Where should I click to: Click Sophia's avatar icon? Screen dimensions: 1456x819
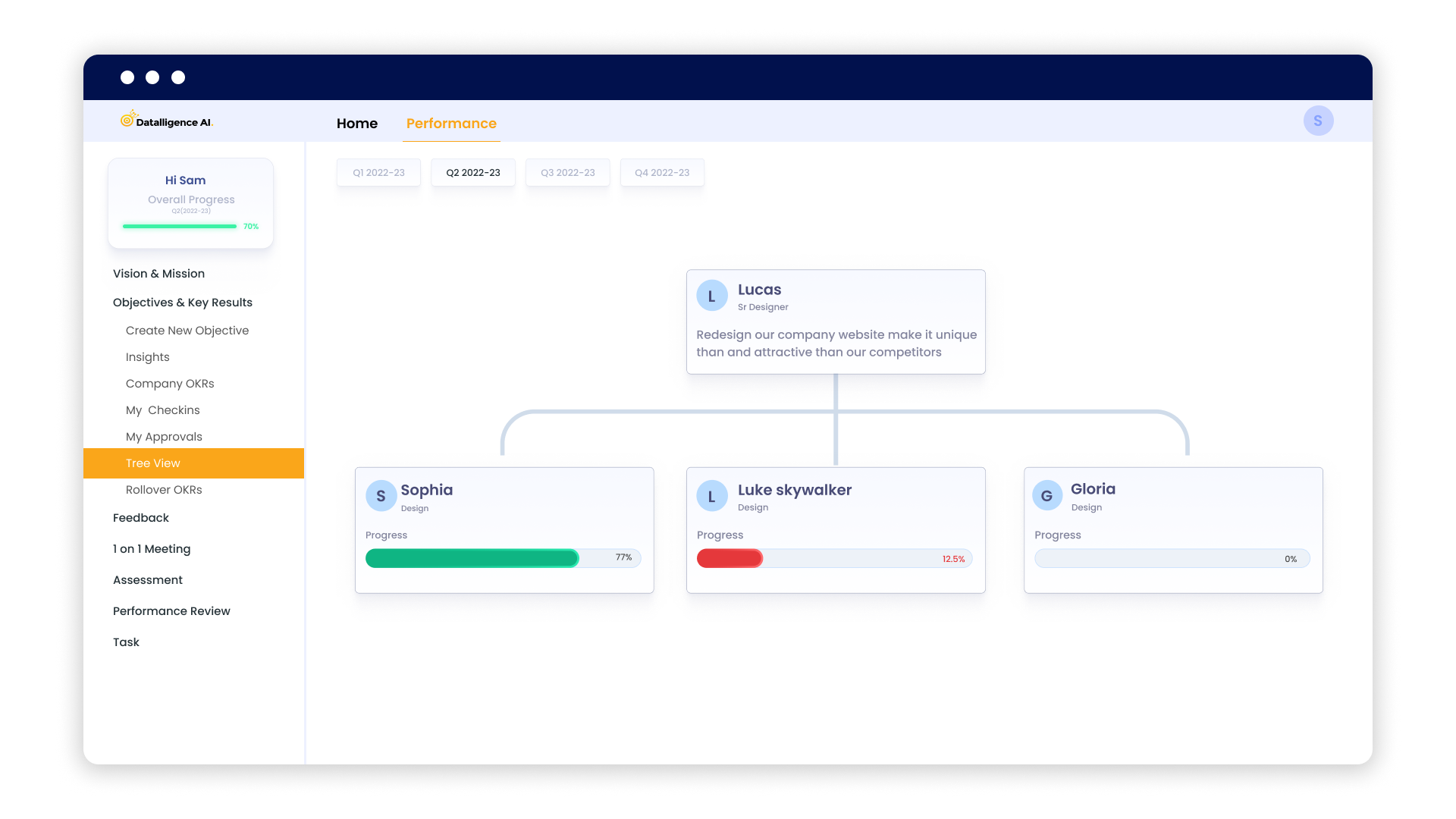[x=380, y=495]
